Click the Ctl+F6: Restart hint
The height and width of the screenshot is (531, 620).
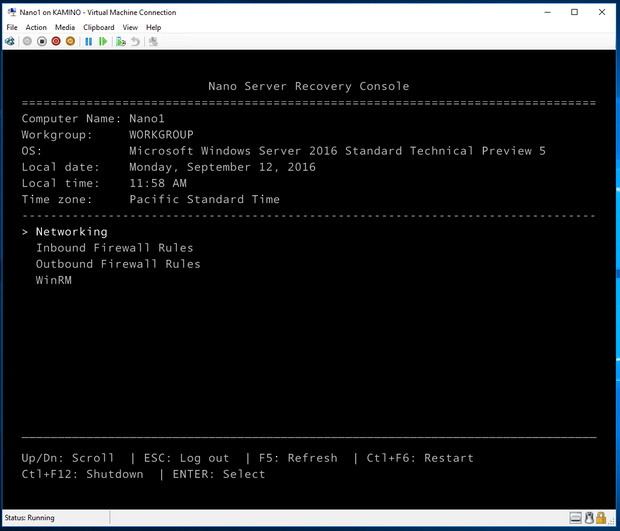pyautogui.click(x=420, y=458)
